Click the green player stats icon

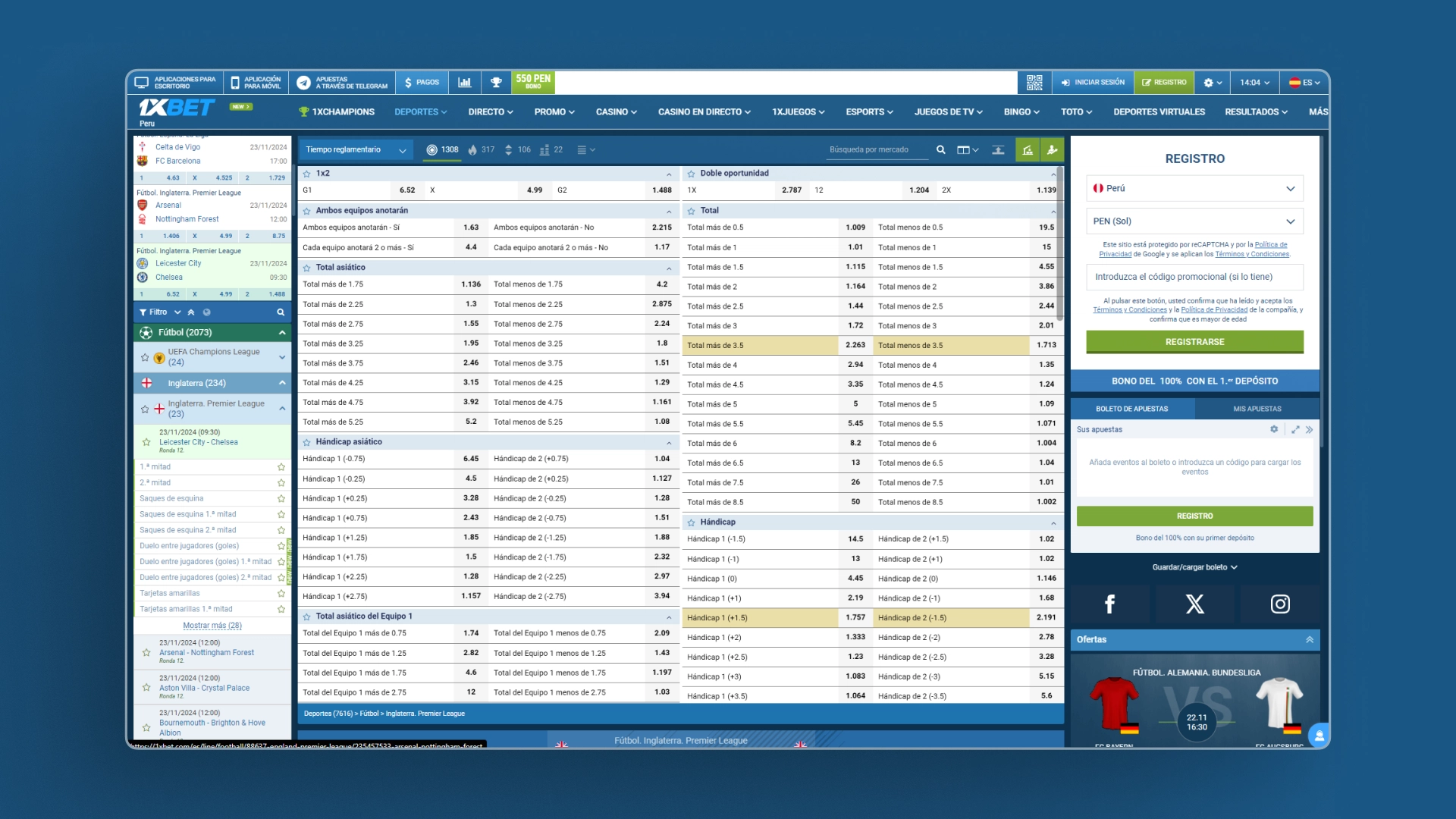tap(1053, 150)
